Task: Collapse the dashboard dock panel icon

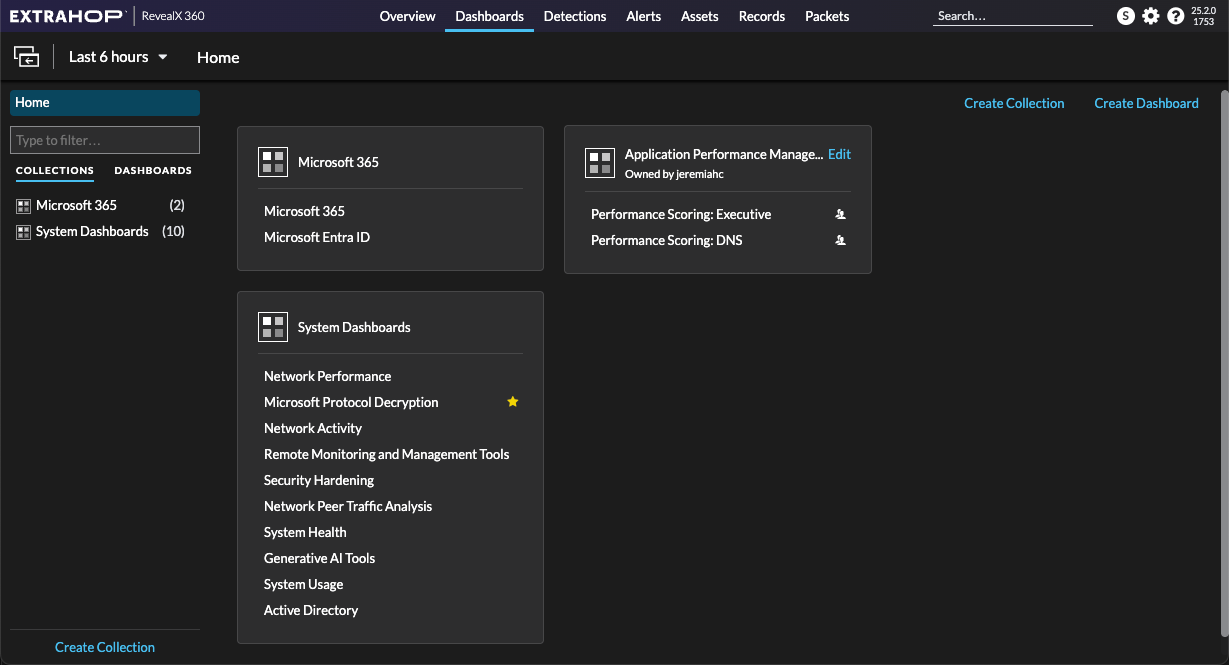Action: tap(26, 57)
